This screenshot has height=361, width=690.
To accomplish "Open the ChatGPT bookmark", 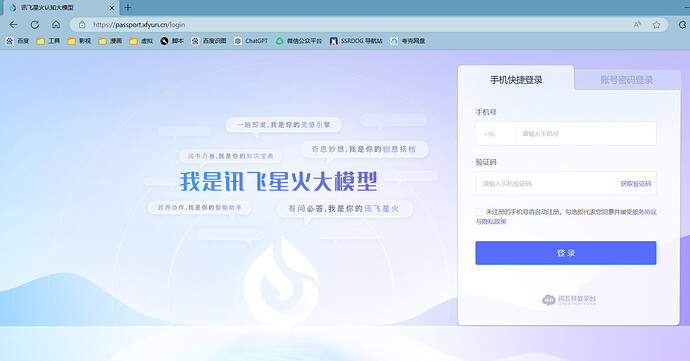I will pos(251,41).
